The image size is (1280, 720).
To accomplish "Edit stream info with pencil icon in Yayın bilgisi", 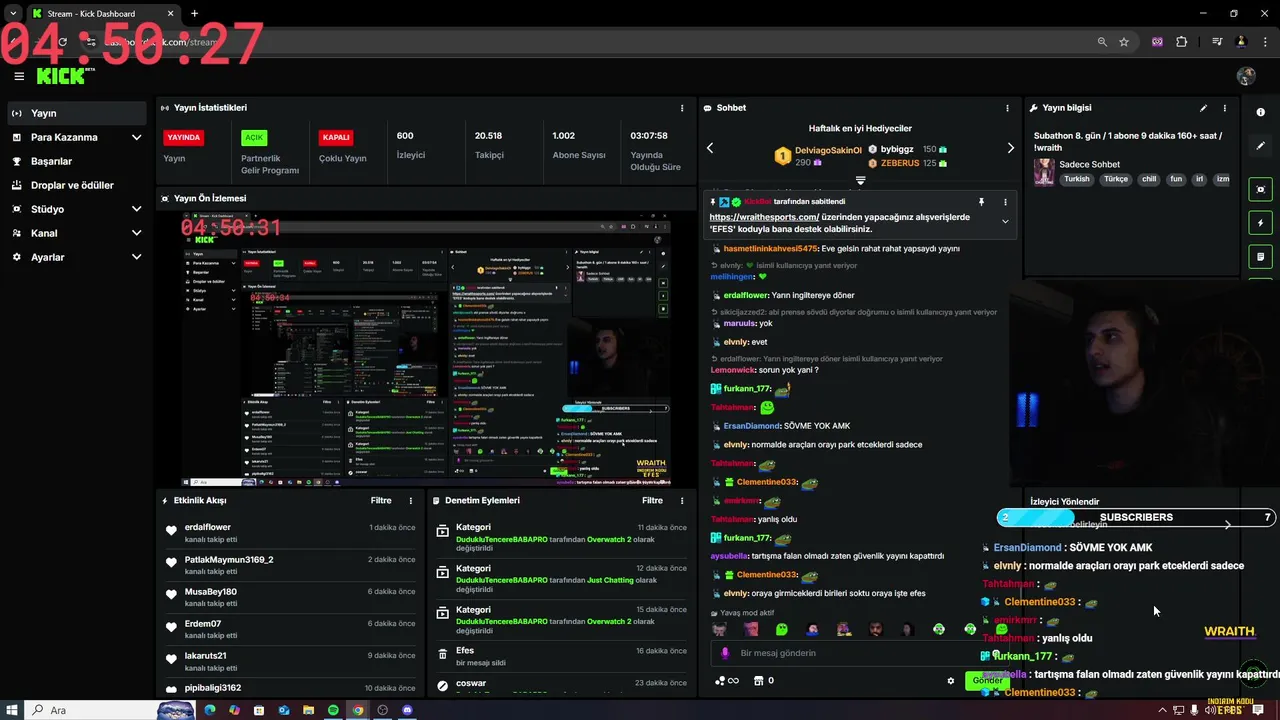I will (x=1203, y=108).
